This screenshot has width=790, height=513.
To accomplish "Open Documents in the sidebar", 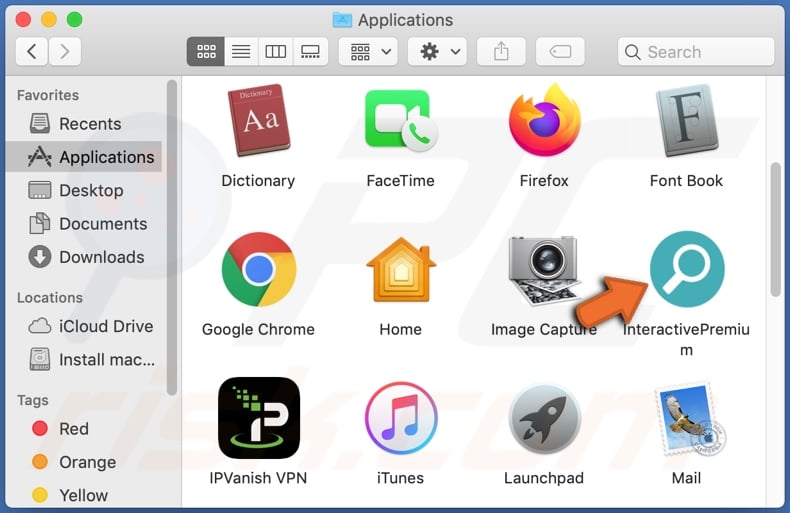I will click(84, 223).
